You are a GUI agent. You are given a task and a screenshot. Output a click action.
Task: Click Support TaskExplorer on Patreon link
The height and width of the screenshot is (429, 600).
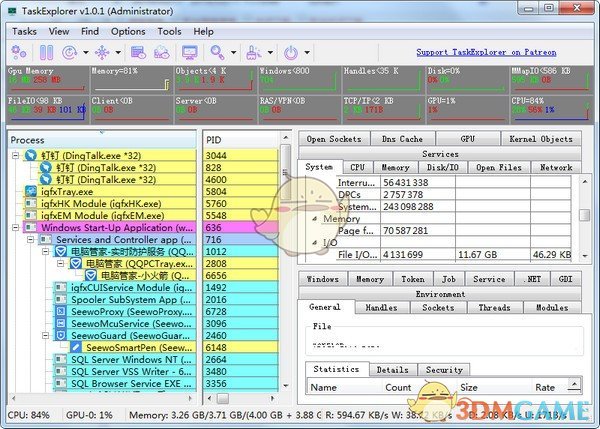pyautogui.click(x=486, y=52)
